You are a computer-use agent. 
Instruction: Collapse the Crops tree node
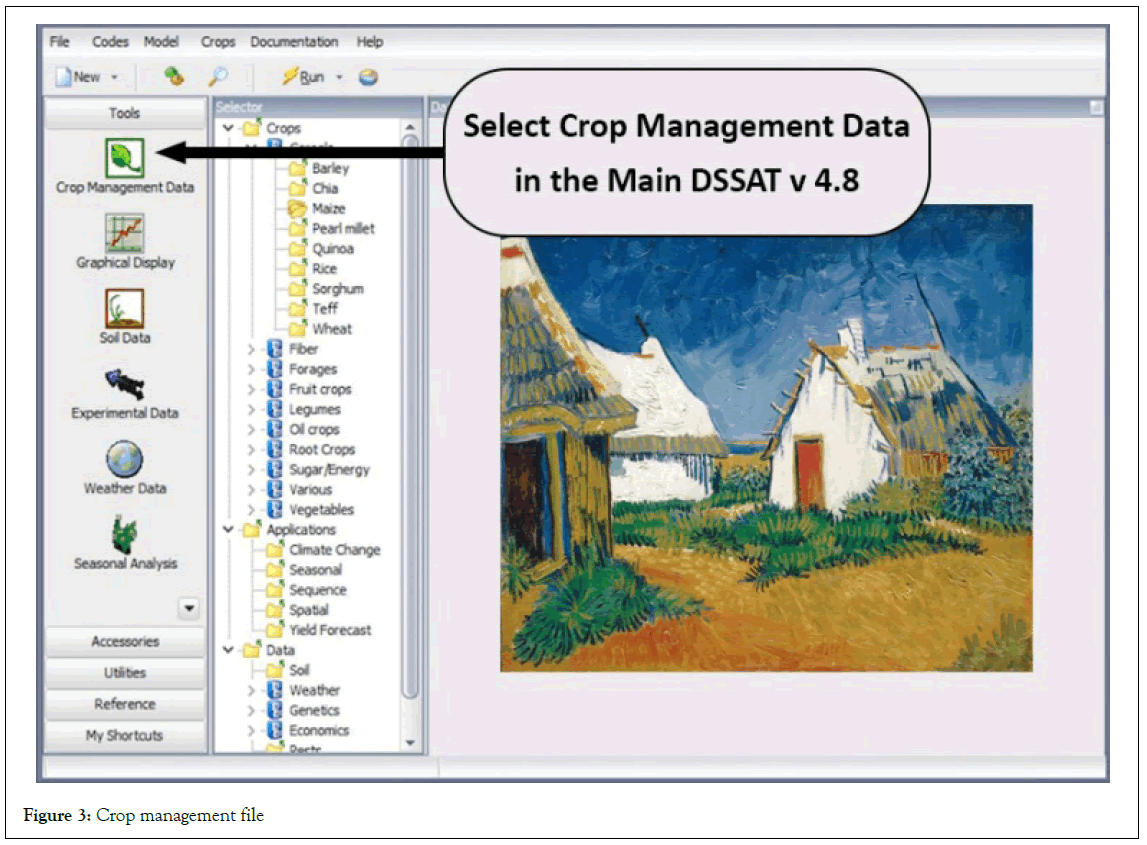228,128
